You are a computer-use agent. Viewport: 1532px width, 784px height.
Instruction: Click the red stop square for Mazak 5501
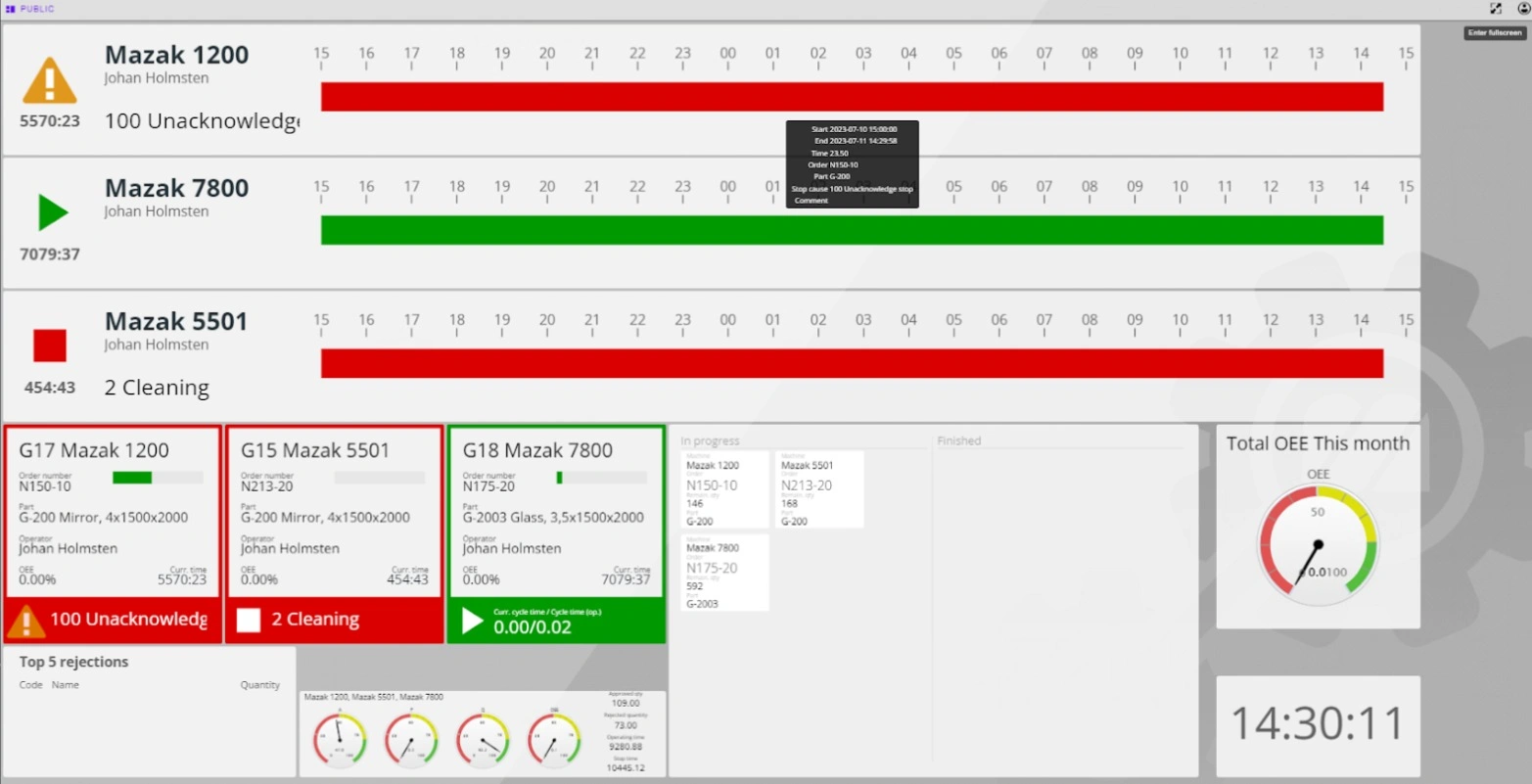(x=50, y=346)
